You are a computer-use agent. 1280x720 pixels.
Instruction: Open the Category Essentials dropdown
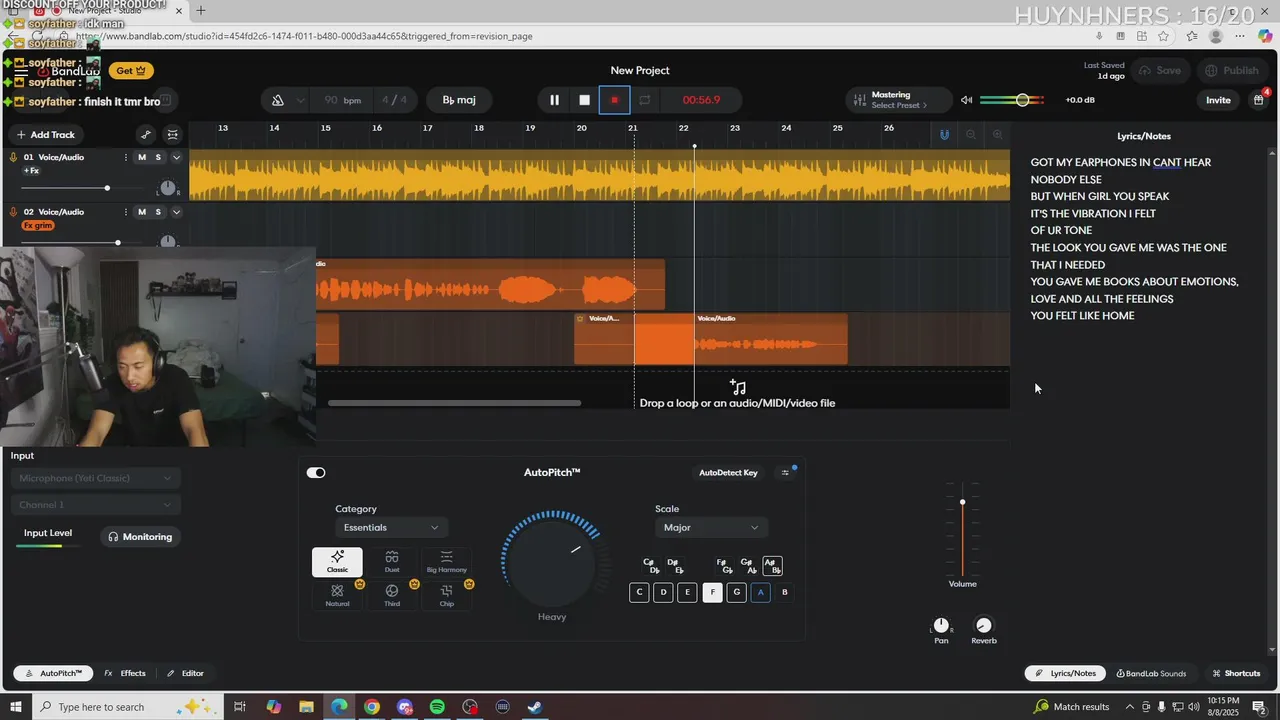(391, 527)
